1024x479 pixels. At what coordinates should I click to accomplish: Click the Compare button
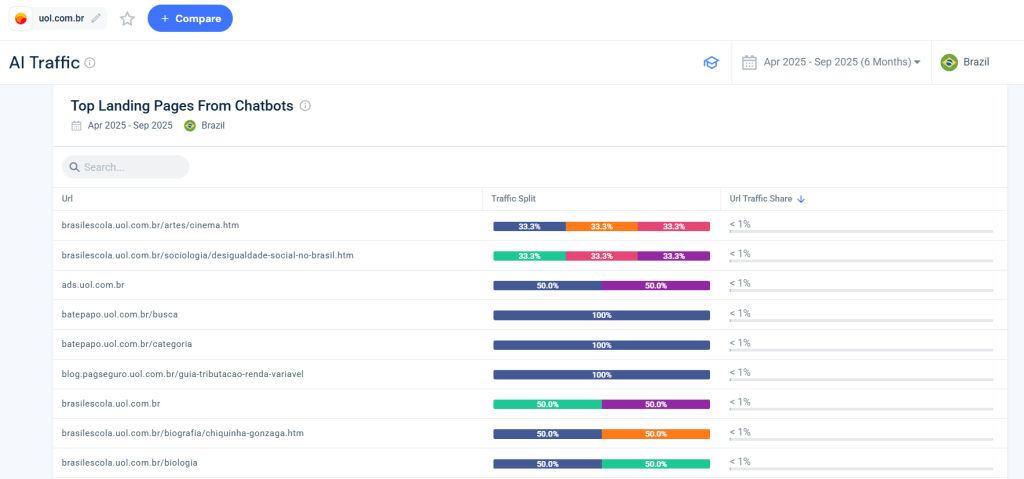(x=190, y=18)
